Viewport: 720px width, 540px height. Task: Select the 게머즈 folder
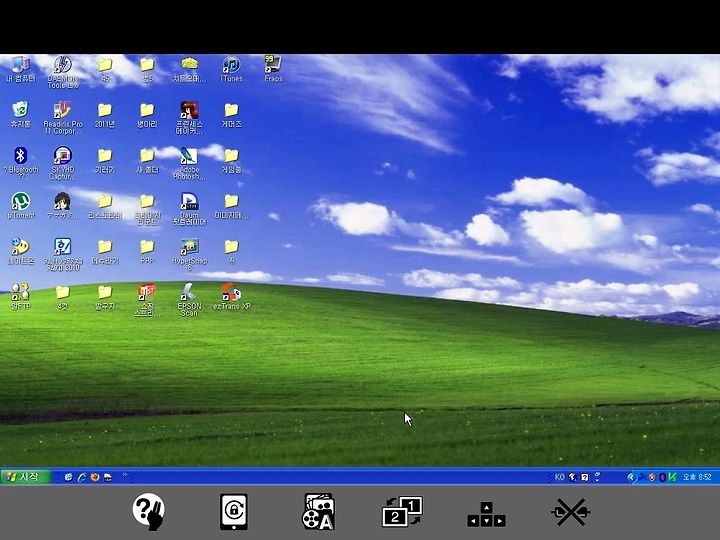(231, 115)
